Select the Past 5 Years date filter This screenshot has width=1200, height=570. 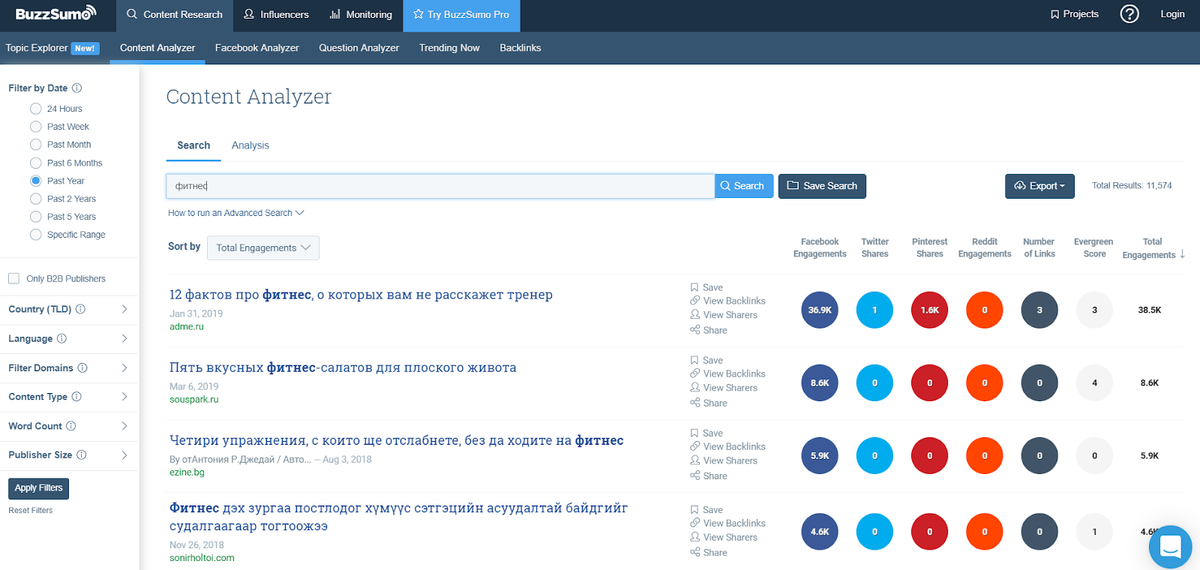[x=36, y=216]
